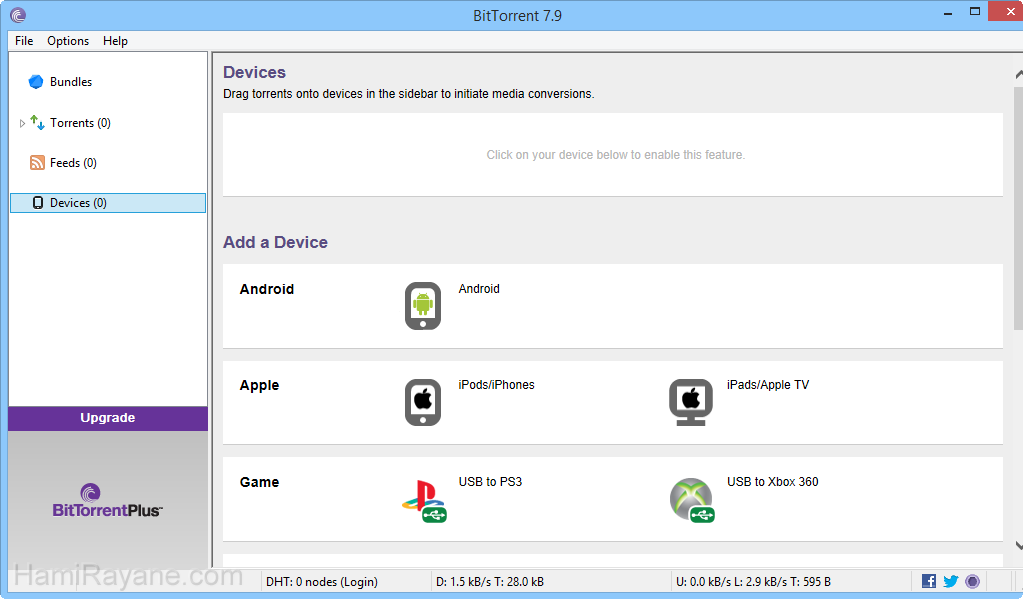Click the Add a Device heading
Image resolution: width=1023 pixels, height=599 pixels.
click(275, 242)
